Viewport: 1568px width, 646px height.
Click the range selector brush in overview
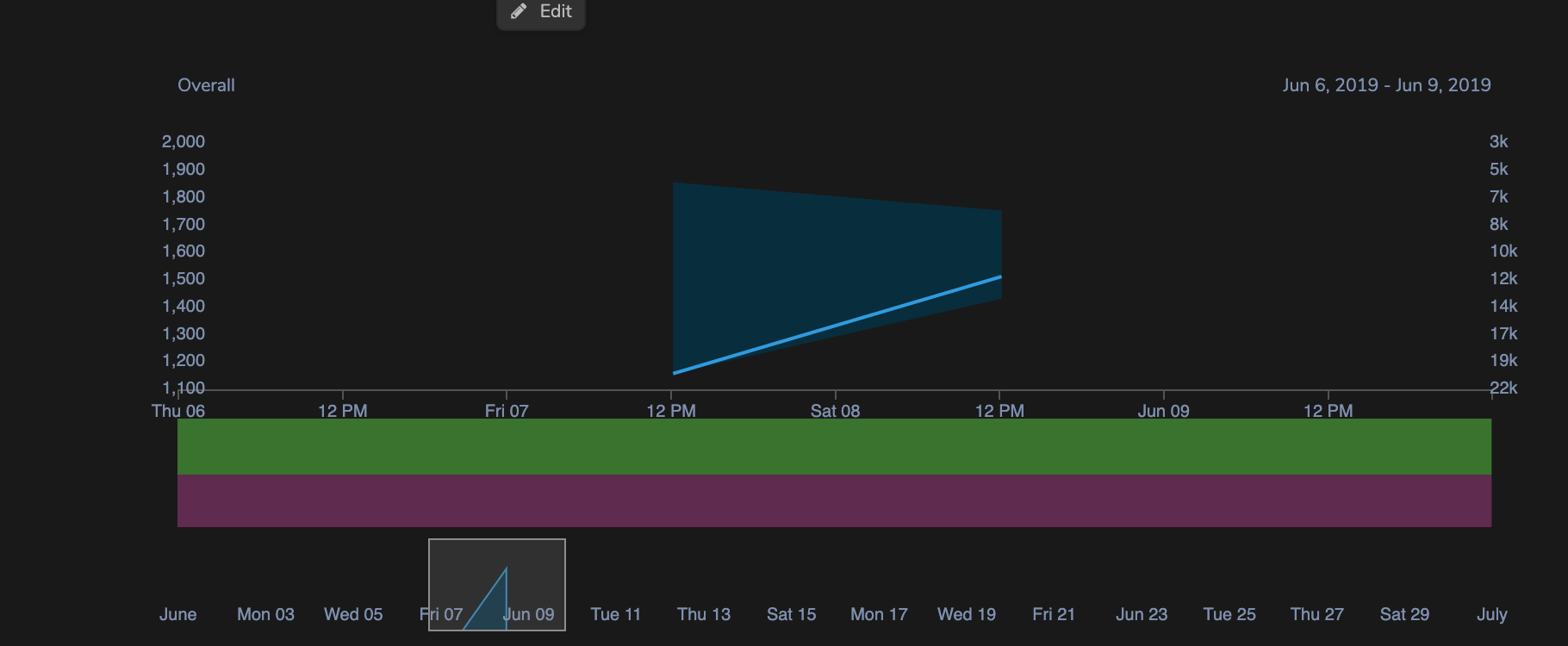[497, 585]
